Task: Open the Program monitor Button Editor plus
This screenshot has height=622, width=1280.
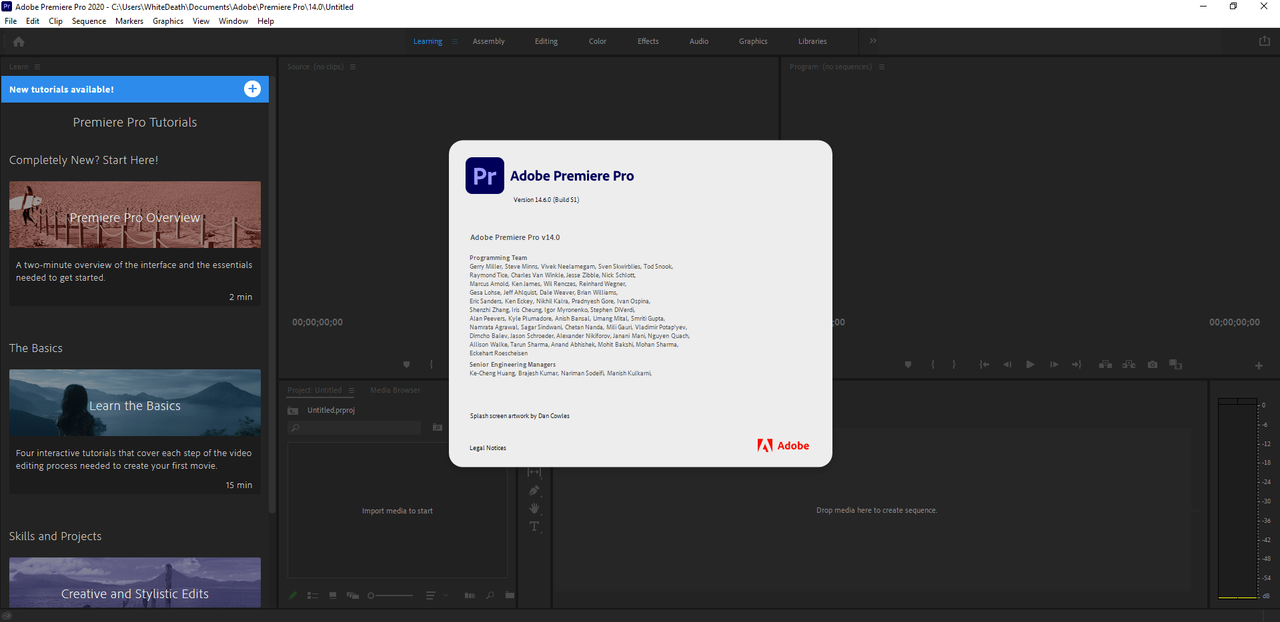Action: tap(1258, 366)
